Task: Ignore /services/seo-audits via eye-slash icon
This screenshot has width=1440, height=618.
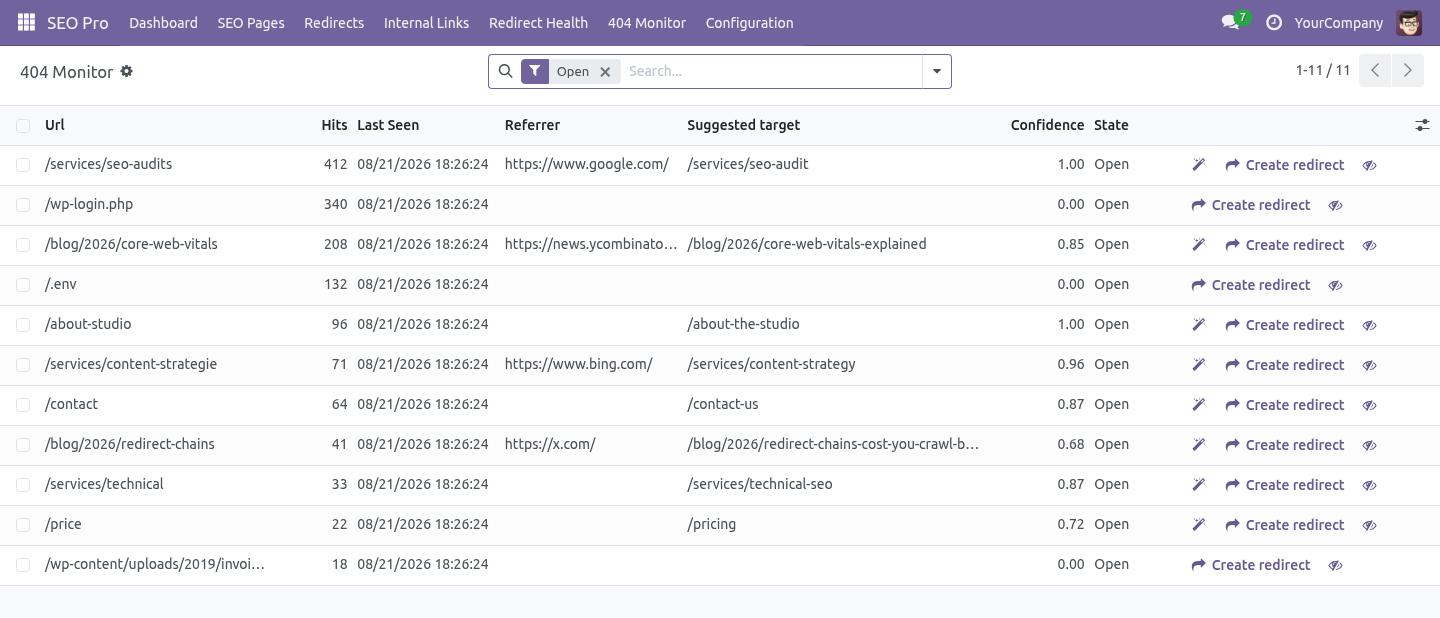Action: coord(1370,165)
